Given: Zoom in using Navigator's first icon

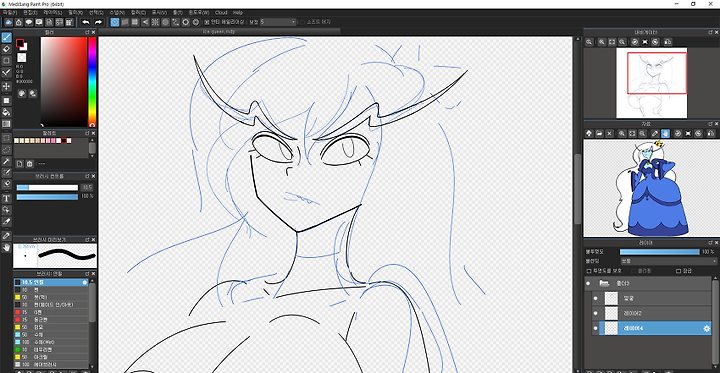Looking at the screenshot, I should pos(589,42).
